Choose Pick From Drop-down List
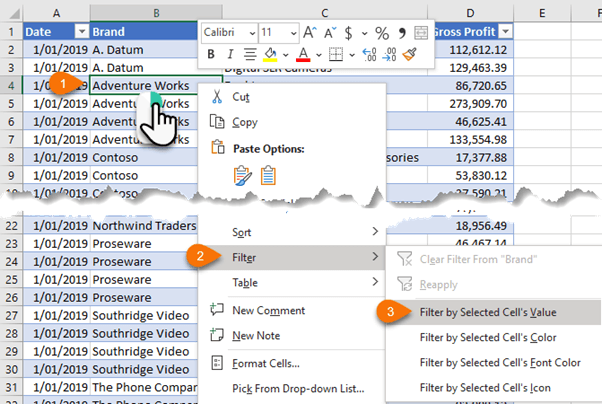Image resolution: width=602 pixels, height=404 pixels. click(x=292, y=389)
